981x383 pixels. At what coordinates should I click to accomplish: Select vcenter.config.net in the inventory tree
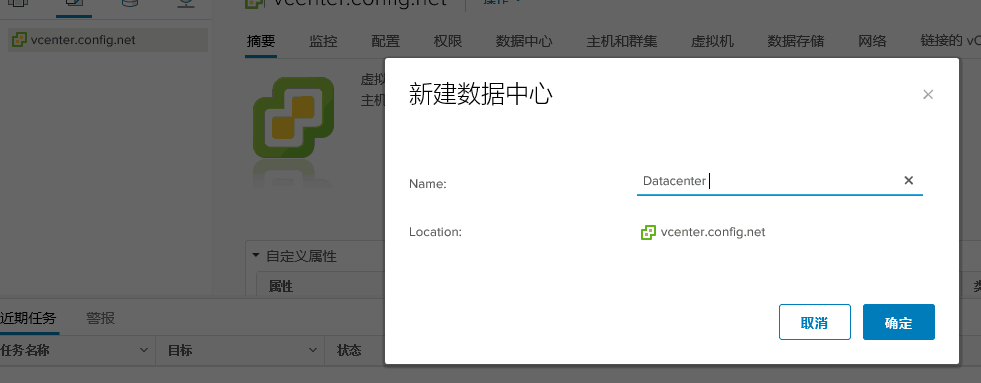click(x=83, y=40)
